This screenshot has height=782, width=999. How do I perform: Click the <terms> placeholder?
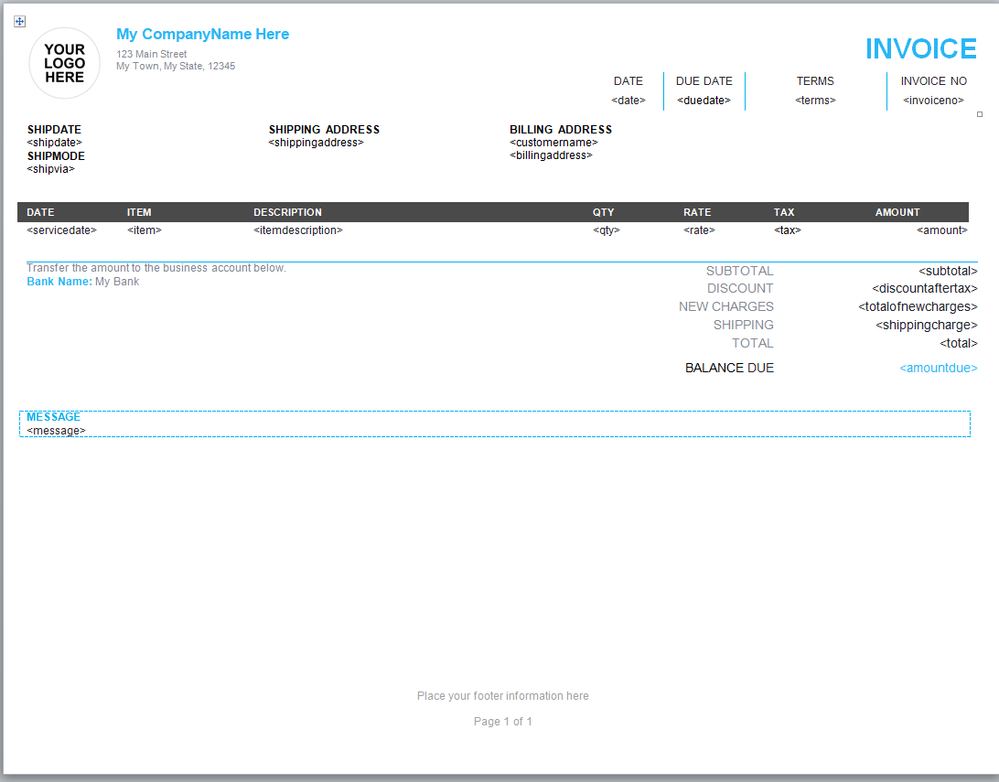pyautogui.click(x=815, y=100)
